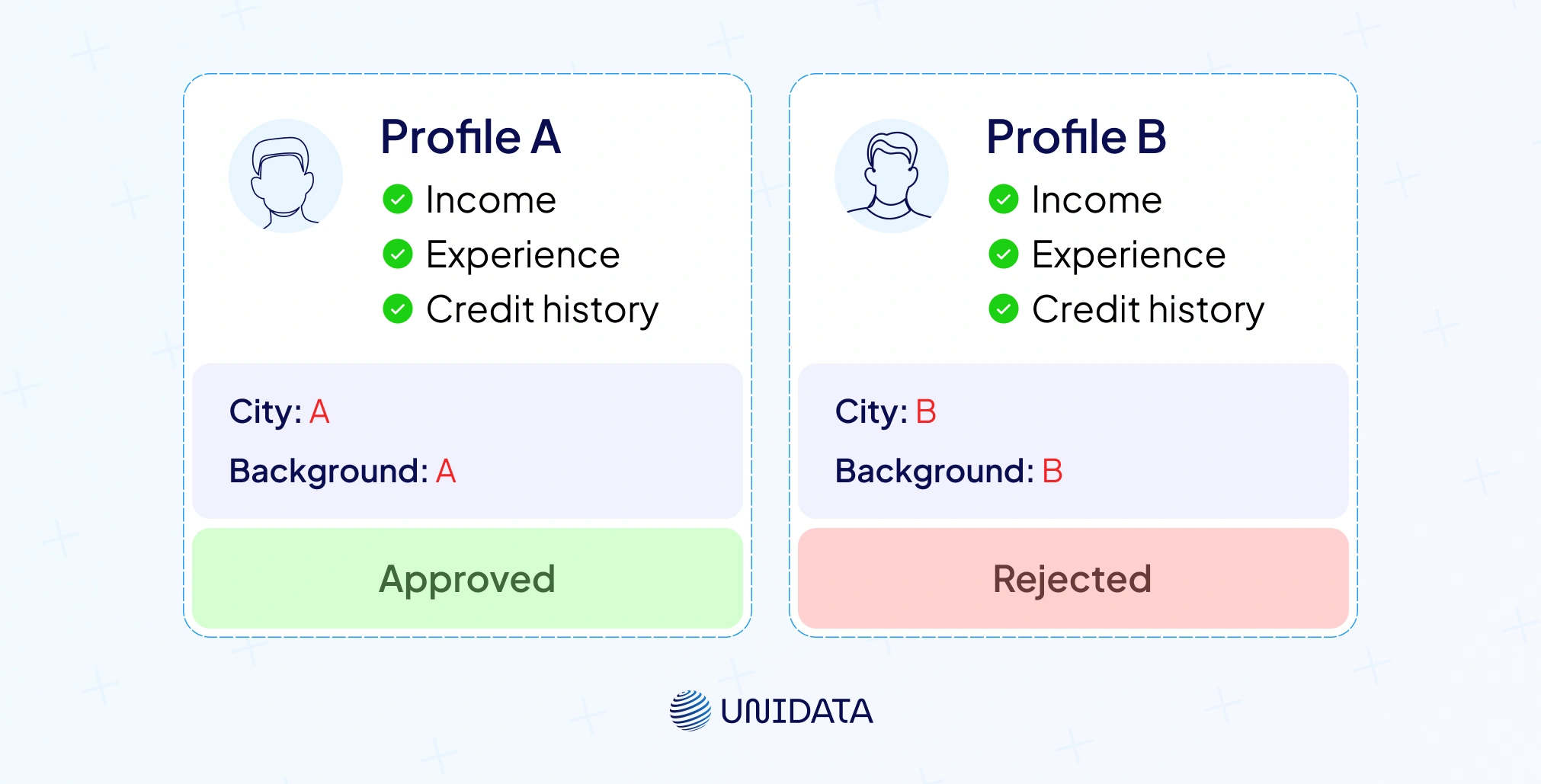Screen dimensions: 1541x784
Task: Click Profile B's Income green checkmark
Action: tap(1004, 200)
